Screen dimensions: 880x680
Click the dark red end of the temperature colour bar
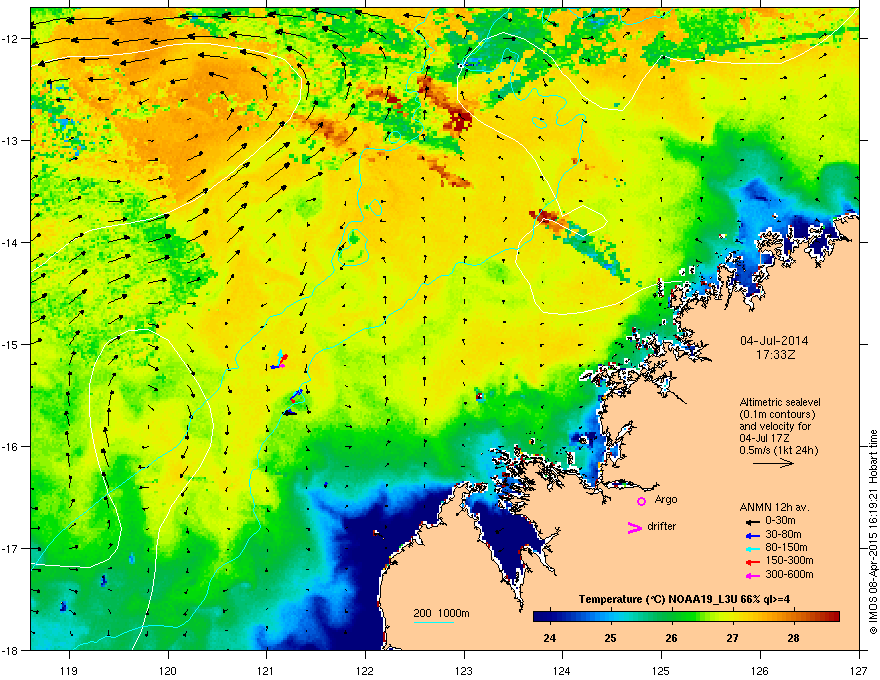click(833, 617)
